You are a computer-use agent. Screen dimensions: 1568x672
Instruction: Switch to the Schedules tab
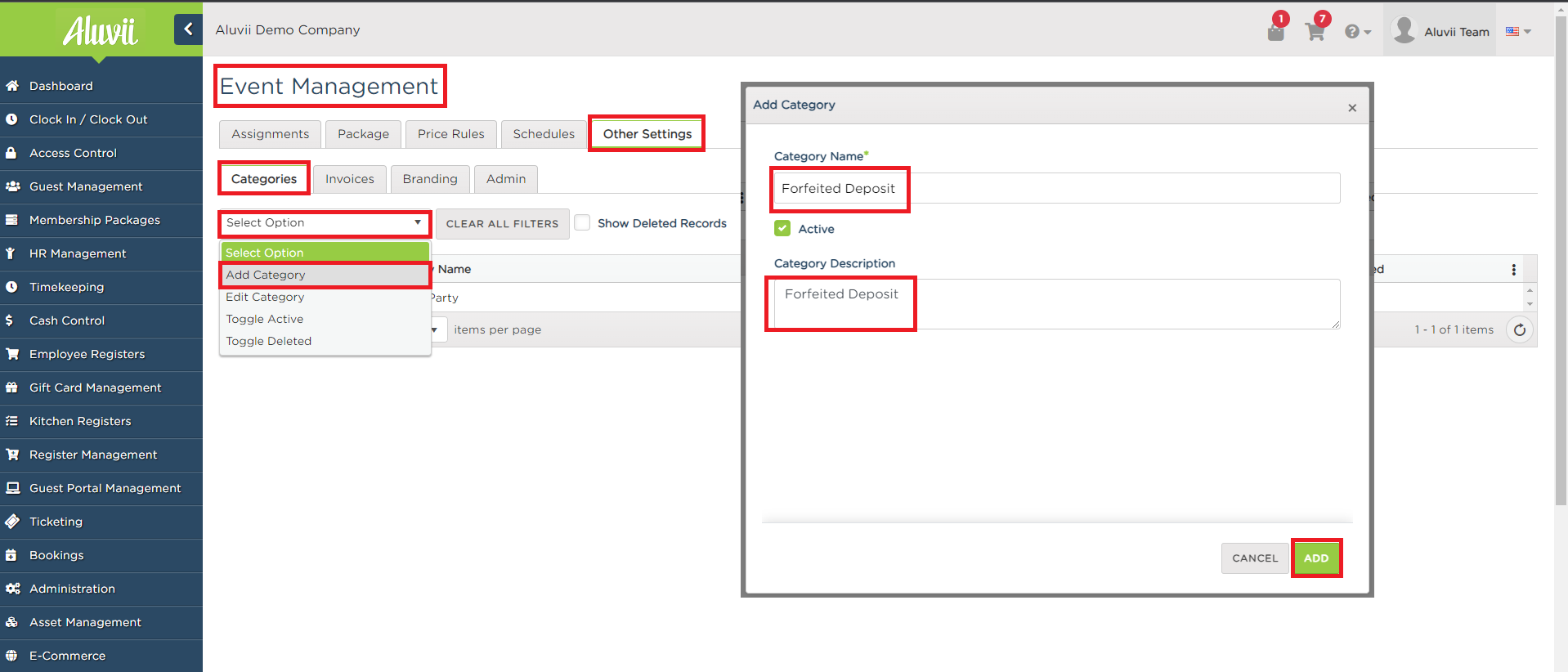tap(544, 134)
